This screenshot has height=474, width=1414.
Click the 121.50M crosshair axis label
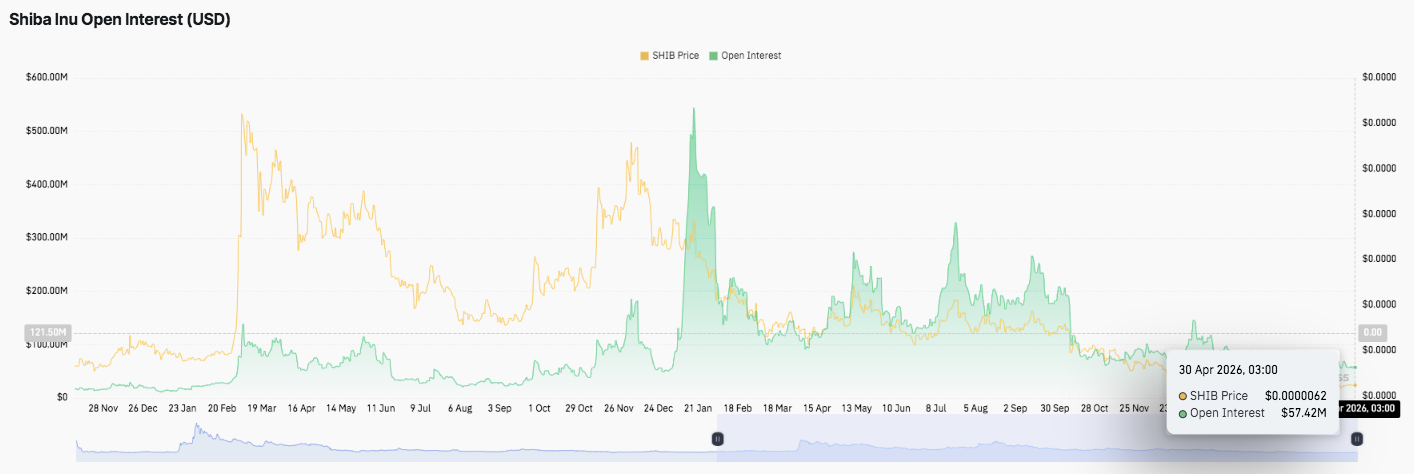click(x=47, y=332)
